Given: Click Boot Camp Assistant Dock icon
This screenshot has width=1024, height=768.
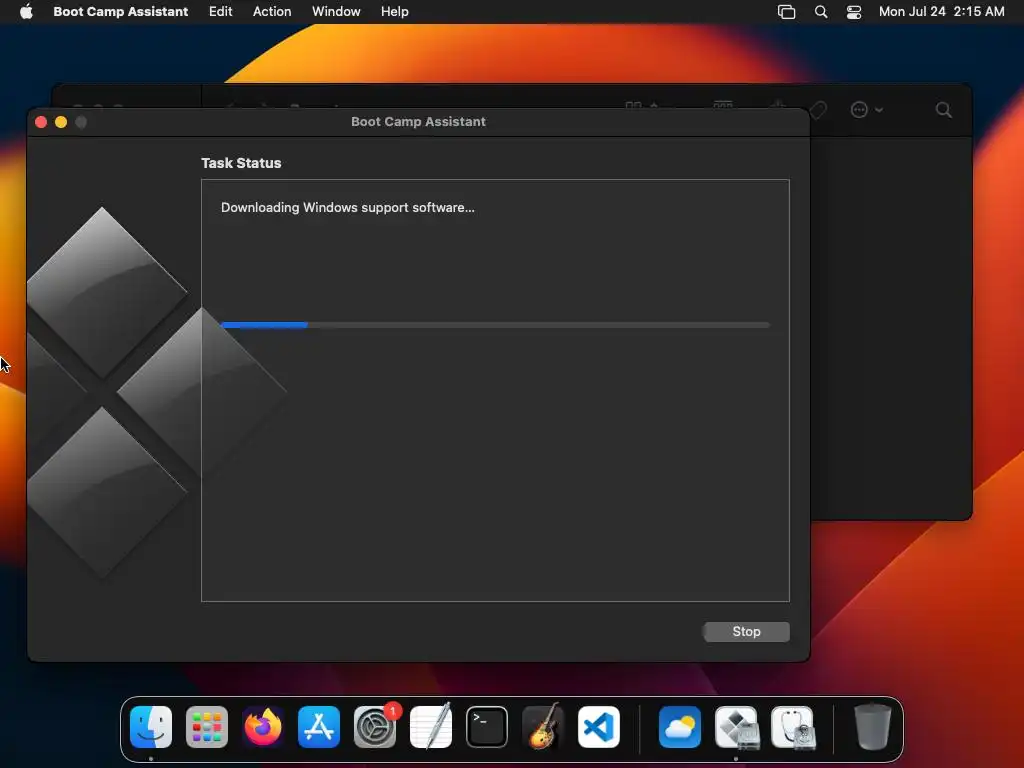Looking at the screenshot, I should click(736, 727).
